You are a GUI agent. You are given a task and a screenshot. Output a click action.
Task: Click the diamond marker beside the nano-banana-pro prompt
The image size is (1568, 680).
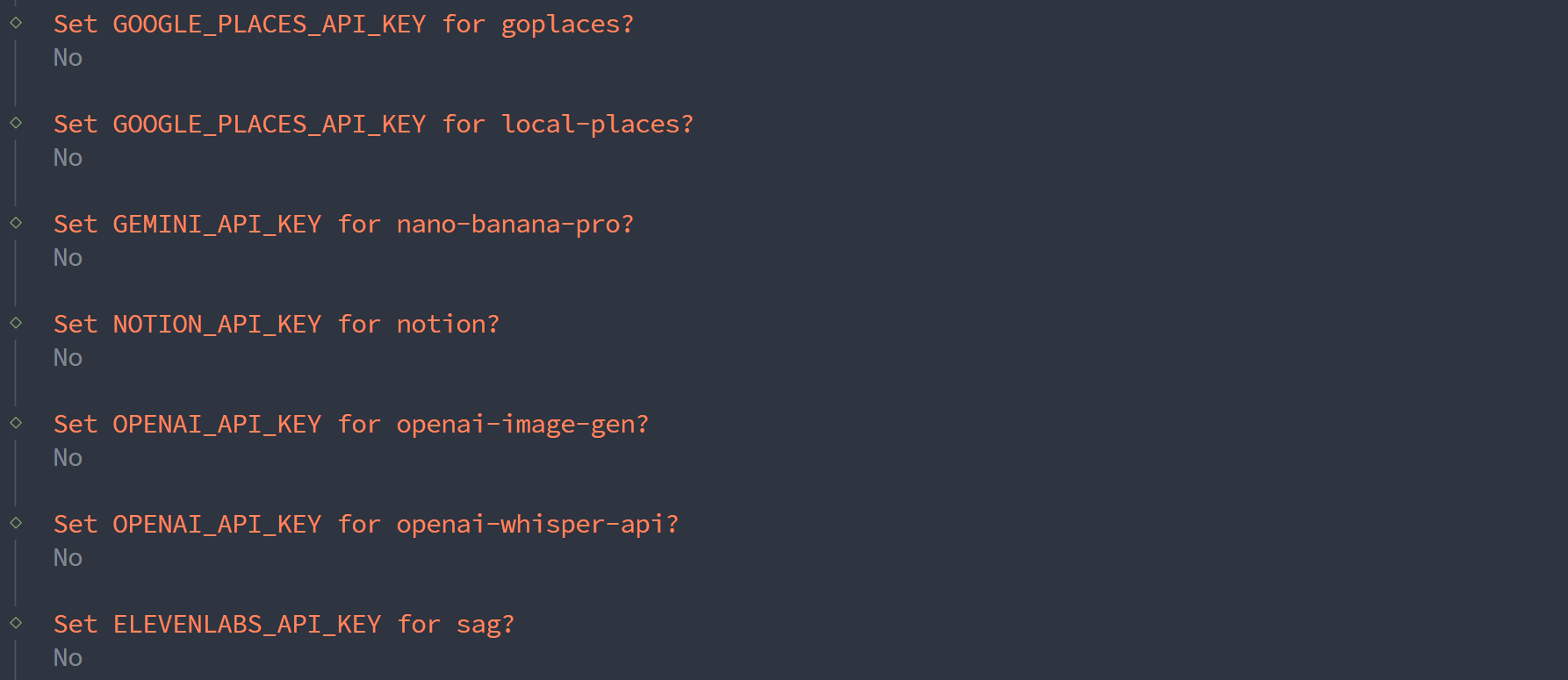(16, 223)
